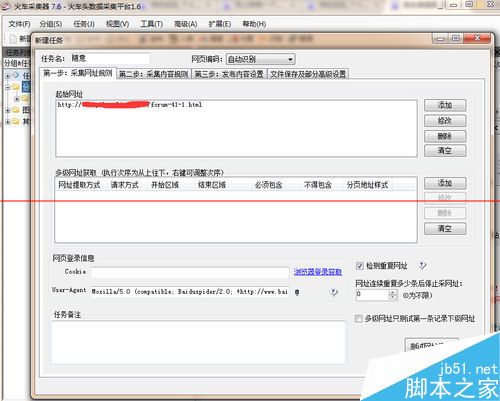Screen dimensions: 500x401
Task: Click help icon right of User-Agent field
Action: 334,292
